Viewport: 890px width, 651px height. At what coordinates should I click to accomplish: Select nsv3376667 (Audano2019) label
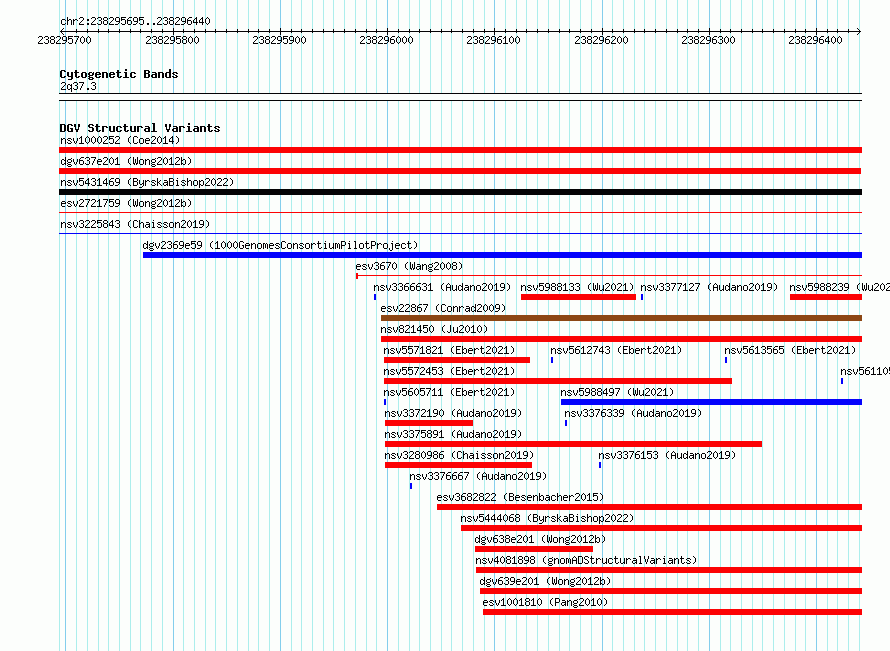tap(478, 476)
